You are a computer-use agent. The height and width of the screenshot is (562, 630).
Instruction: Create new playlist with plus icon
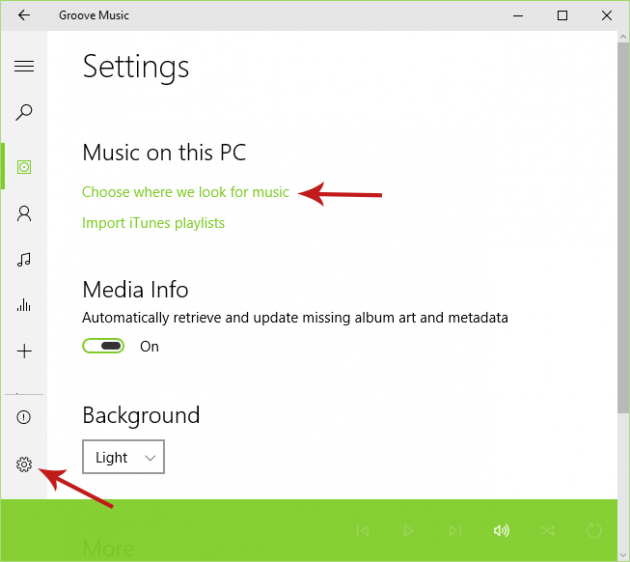pos(24,352)
